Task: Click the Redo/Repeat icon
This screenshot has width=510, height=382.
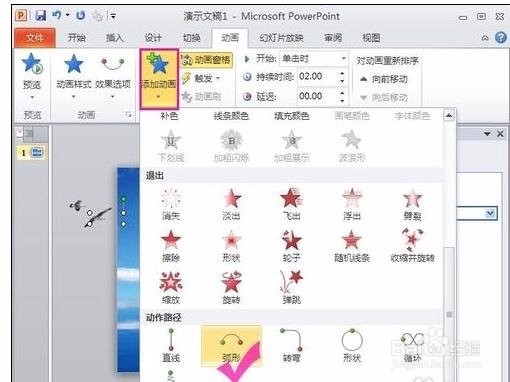Action: coord(80,15)
